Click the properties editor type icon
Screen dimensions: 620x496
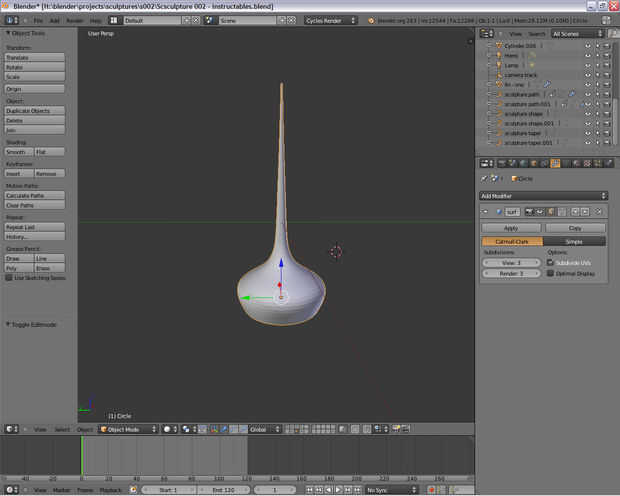(486, 163)
